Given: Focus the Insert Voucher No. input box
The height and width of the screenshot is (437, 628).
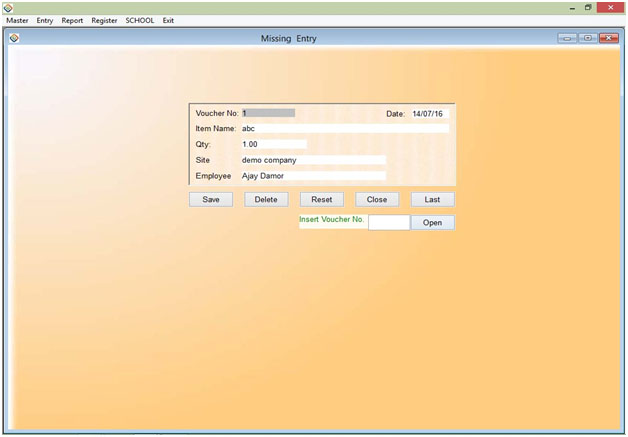Looking at the screenshot, I should [388, 222].
